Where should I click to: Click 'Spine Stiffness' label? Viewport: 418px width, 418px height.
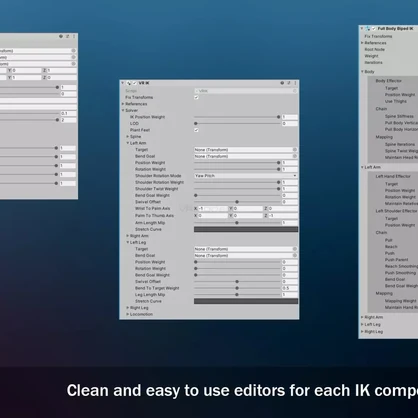coord(399,116)
